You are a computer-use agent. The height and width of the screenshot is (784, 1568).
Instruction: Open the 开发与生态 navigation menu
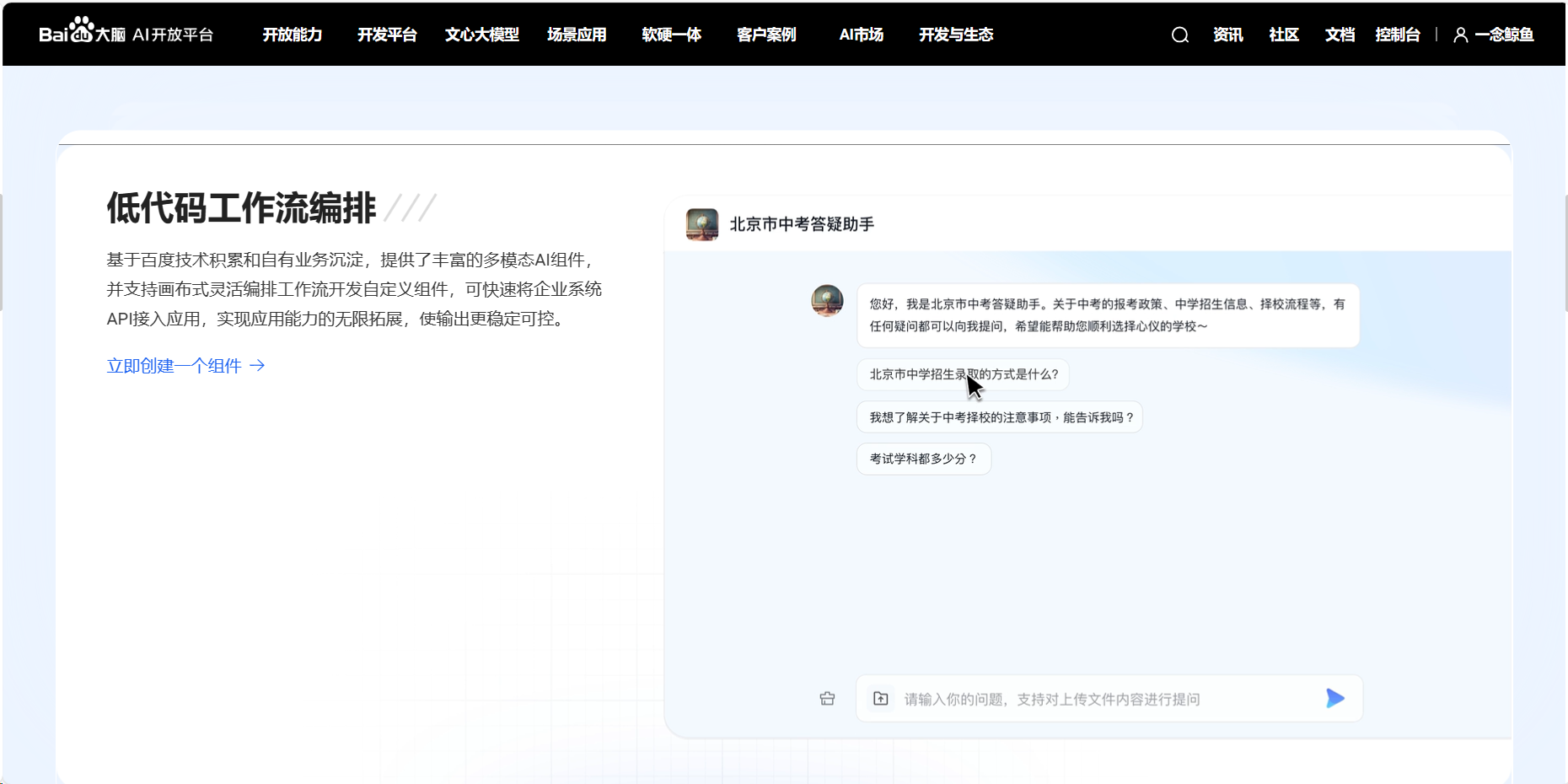click(x=956, y=35)
